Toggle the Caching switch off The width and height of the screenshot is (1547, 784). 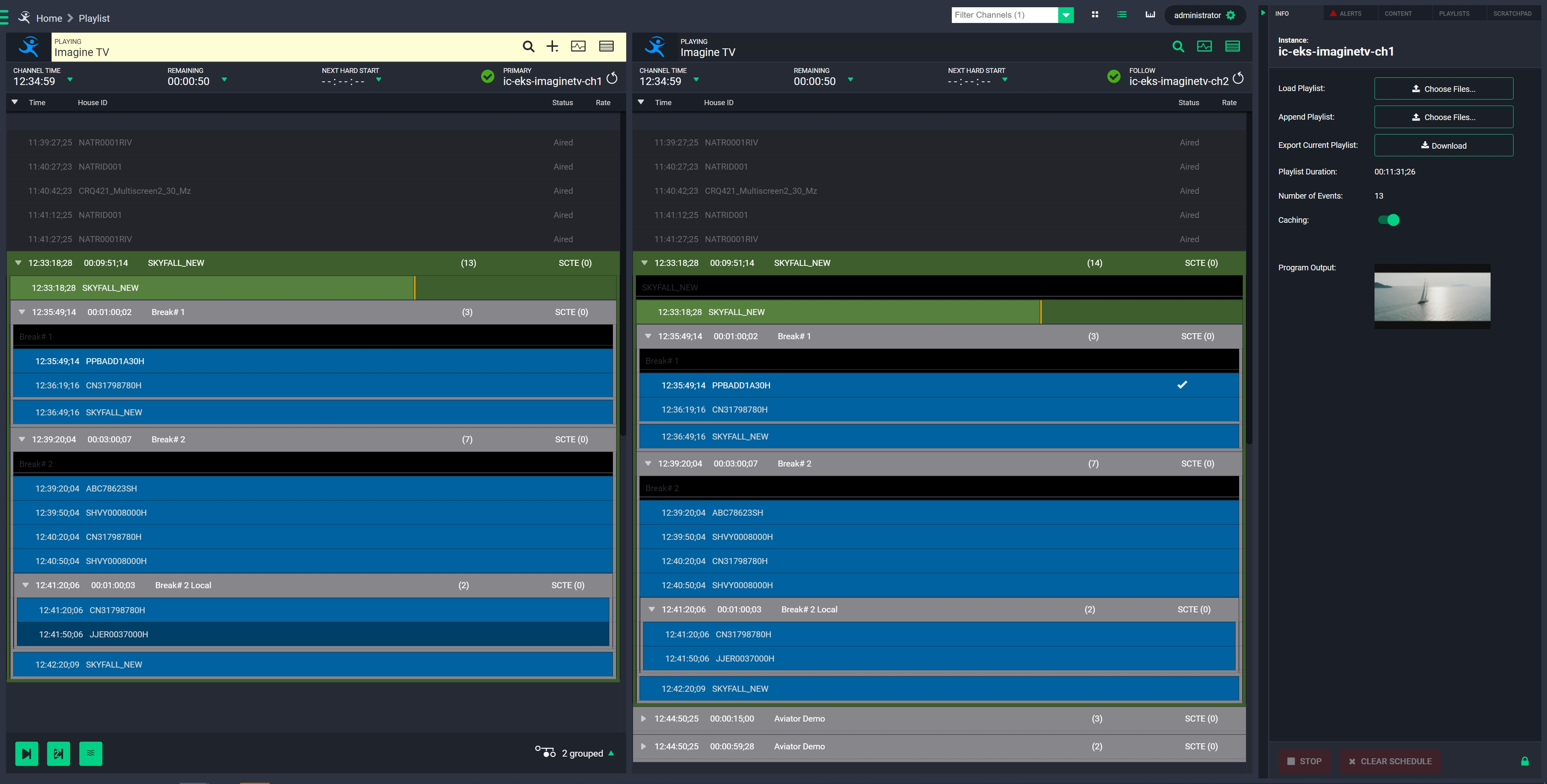pyautogui.click(x=1388, y=220)
